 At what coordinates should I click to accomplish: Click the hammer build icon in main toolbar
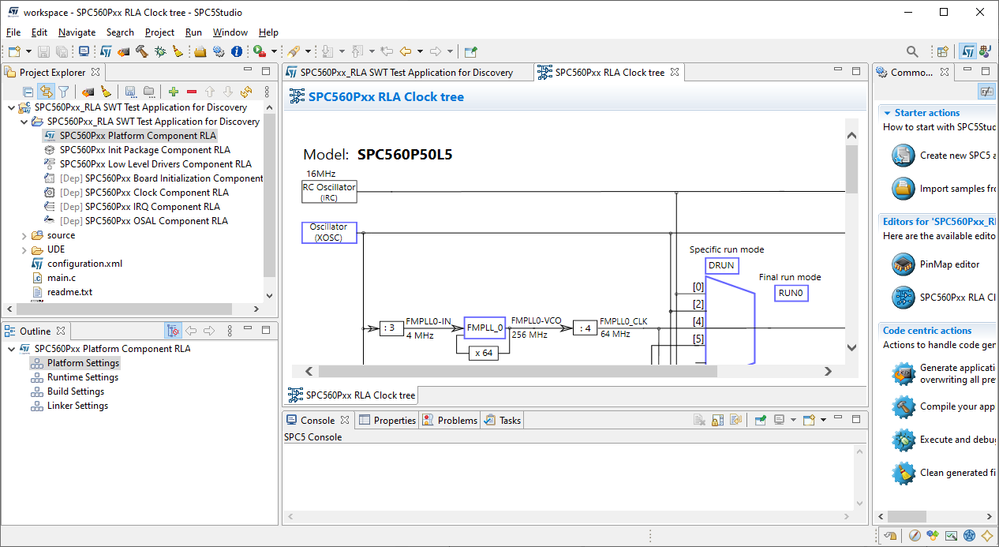(x=143, y=51)
